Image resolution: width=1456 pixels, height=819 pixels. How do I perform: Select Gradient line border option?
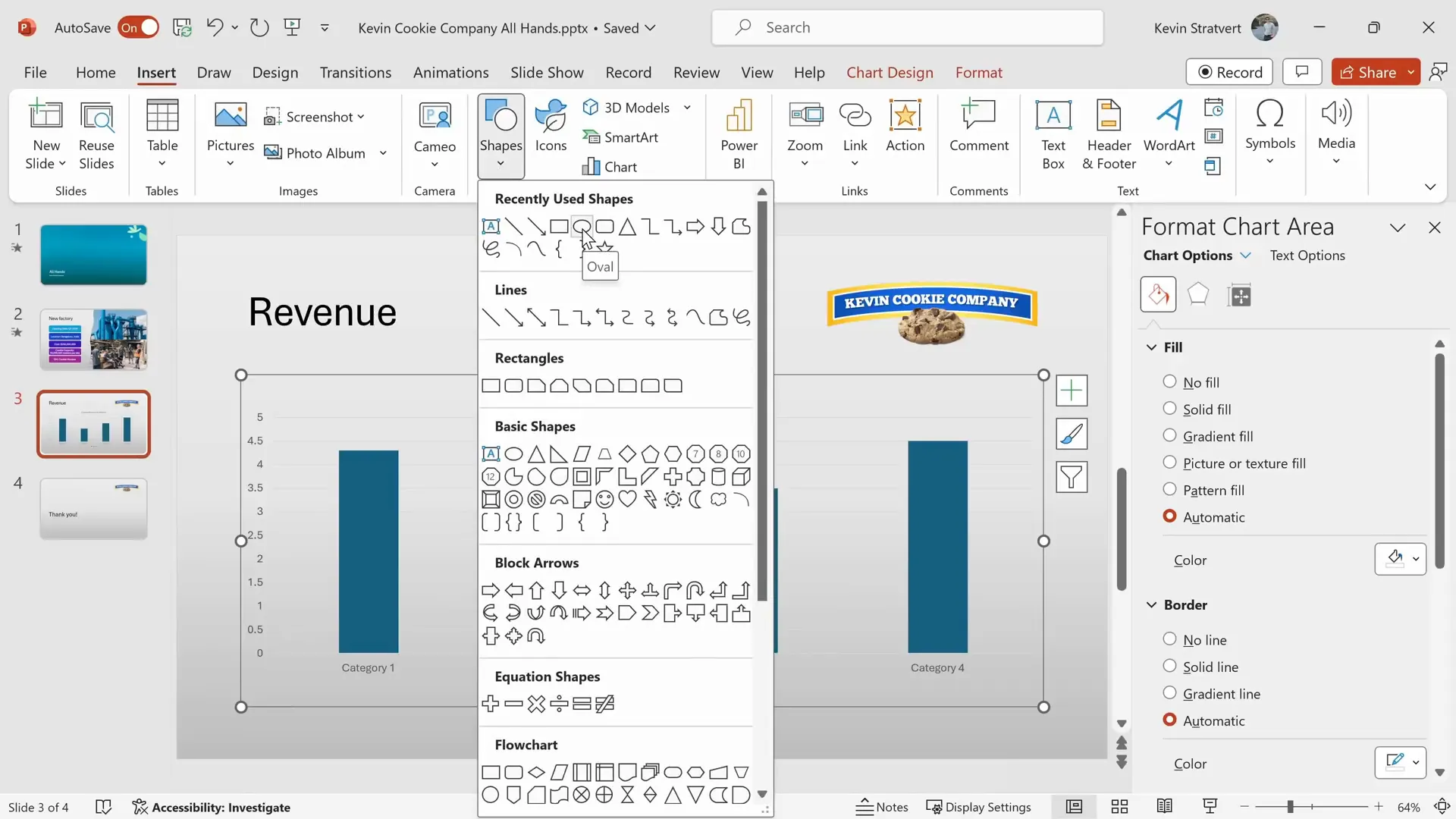tap(1169, 693)
